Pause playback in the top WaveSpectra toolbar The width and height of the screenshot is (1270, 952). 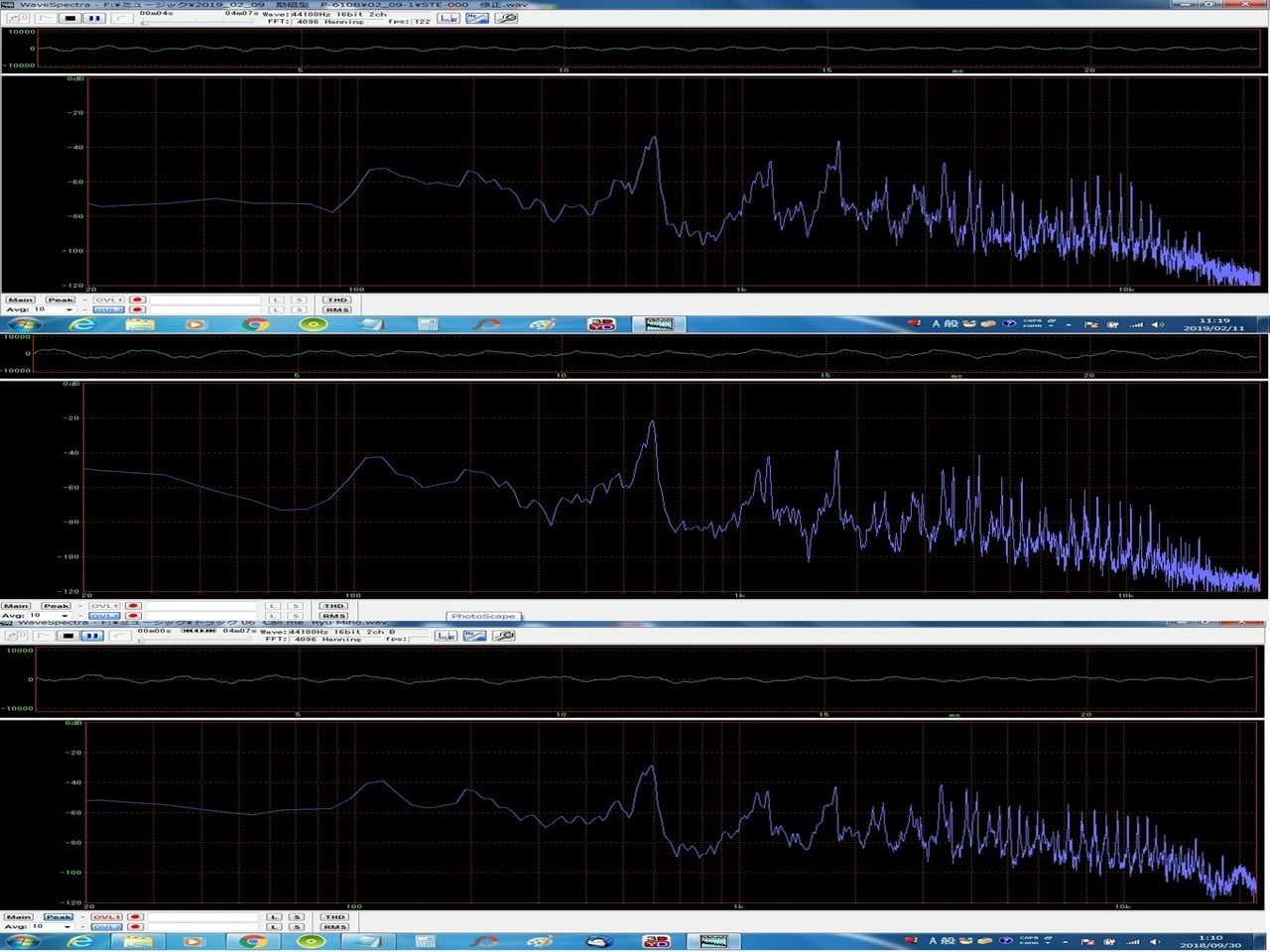[94, 18]
